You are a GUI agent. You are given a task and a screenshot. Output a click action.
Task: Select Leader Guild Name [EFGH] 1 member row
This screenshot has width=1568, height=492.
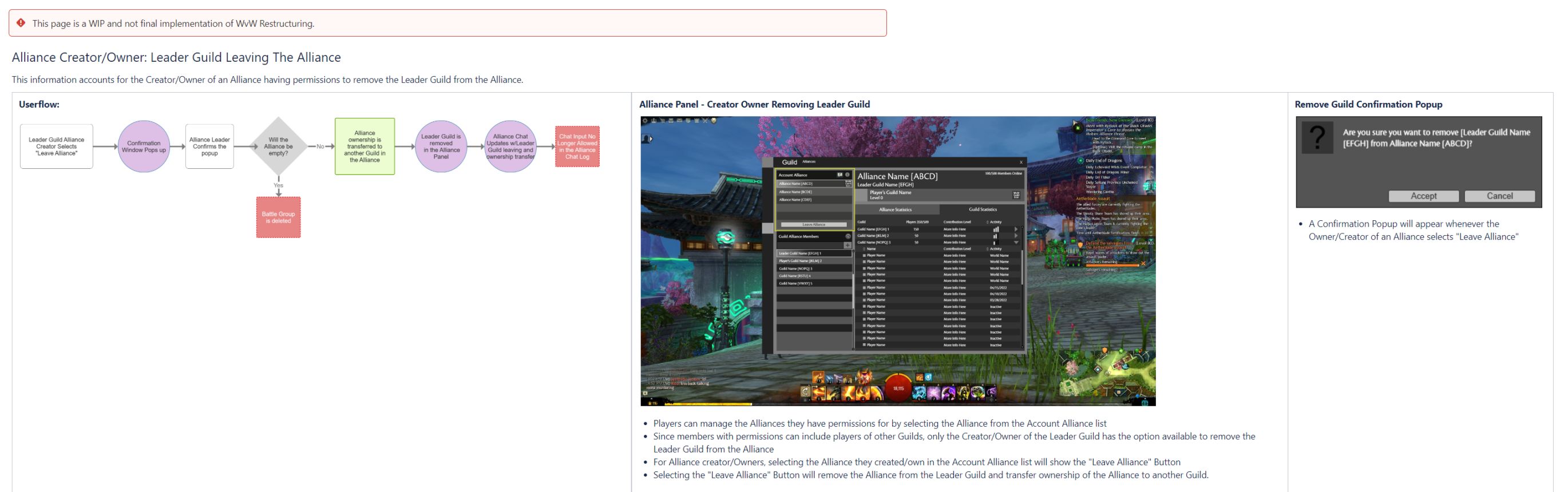[x=814, y=253]
